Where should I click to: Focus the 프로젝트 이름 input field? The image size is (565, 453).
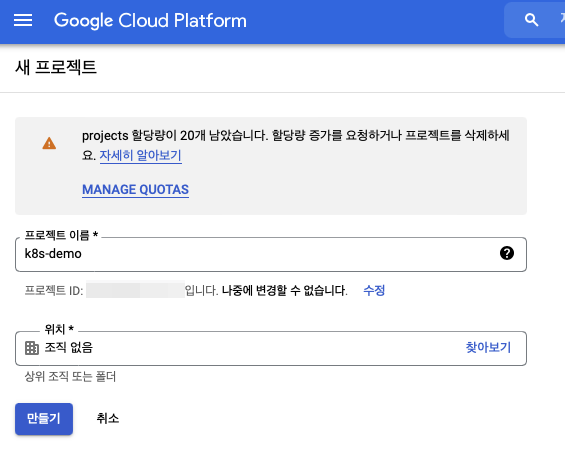271,254
